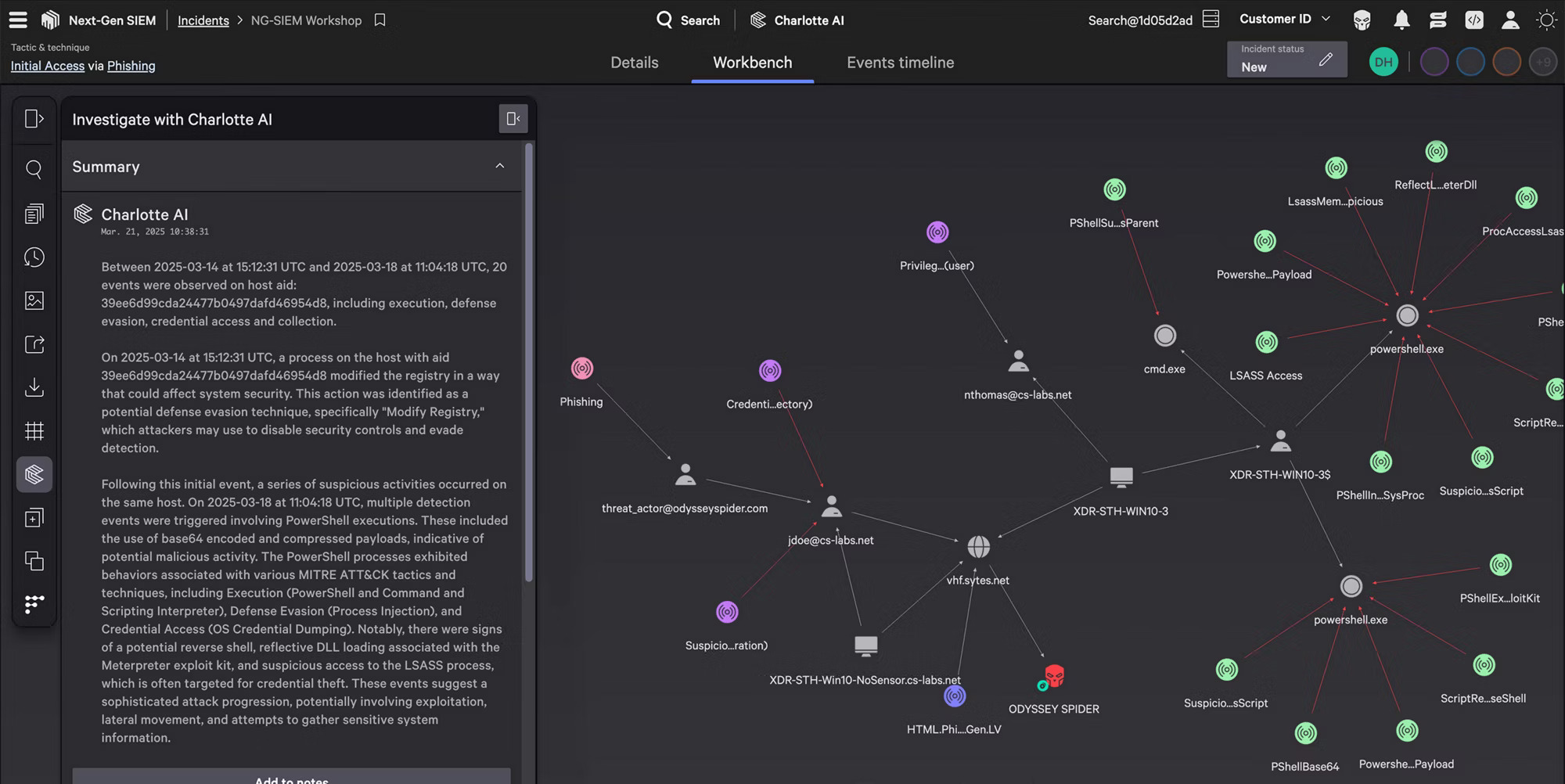Open the grid view icon in sidebar
This screenshot has width=1565, height=784.
pyautogui.click(x=34, y=431)
